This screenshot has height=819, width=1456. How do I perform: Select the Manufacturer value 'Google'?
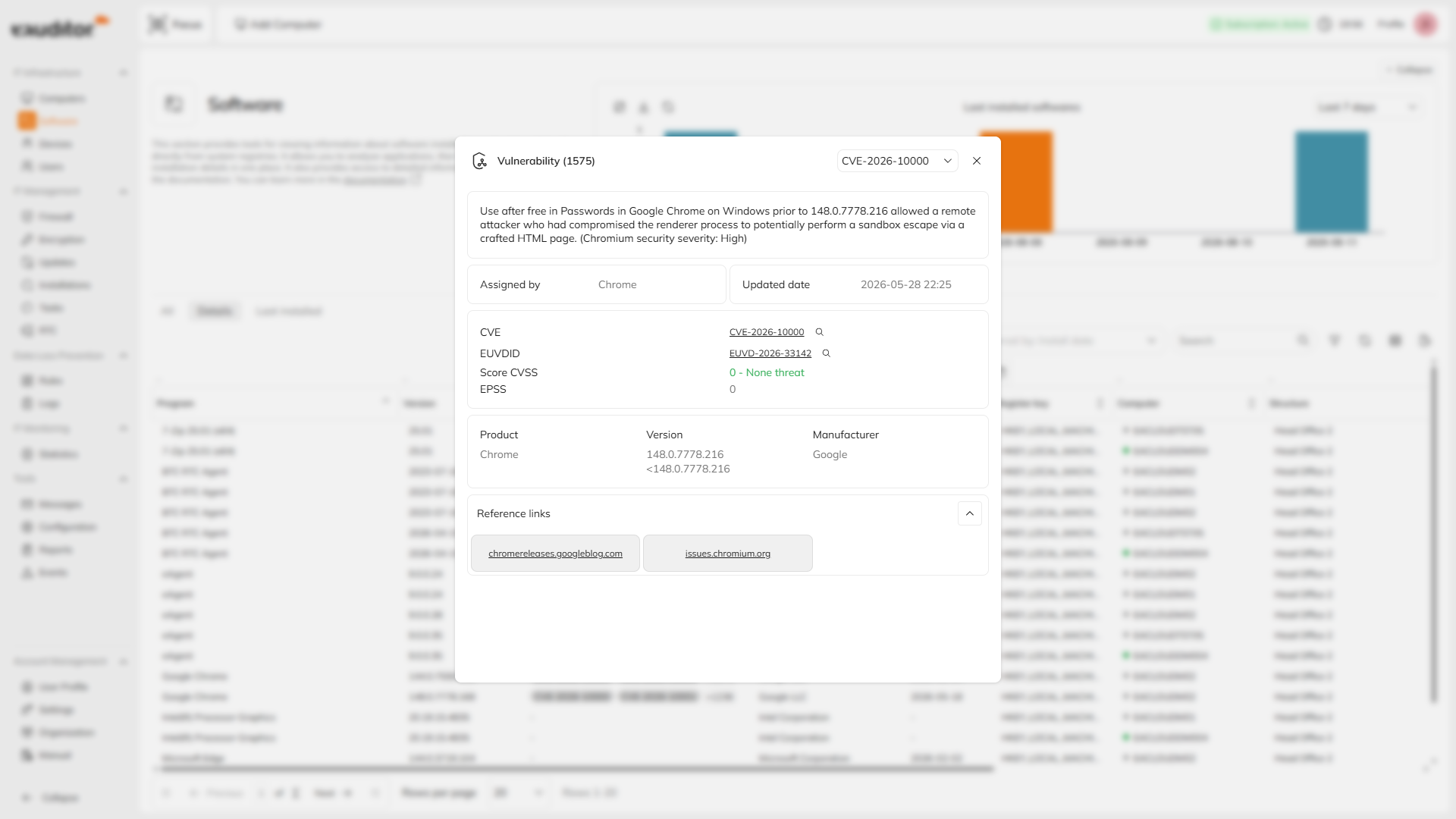coord(830,454)
